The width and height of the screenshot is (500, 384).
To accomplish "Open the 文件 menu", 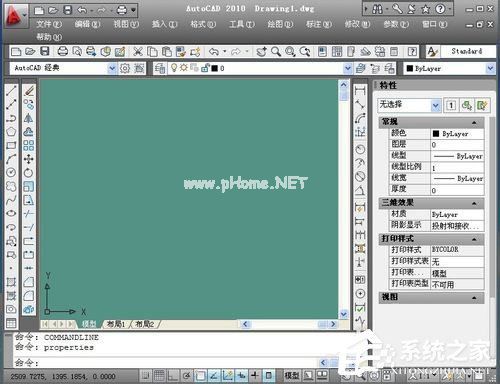I will click(x=49, y=24).
